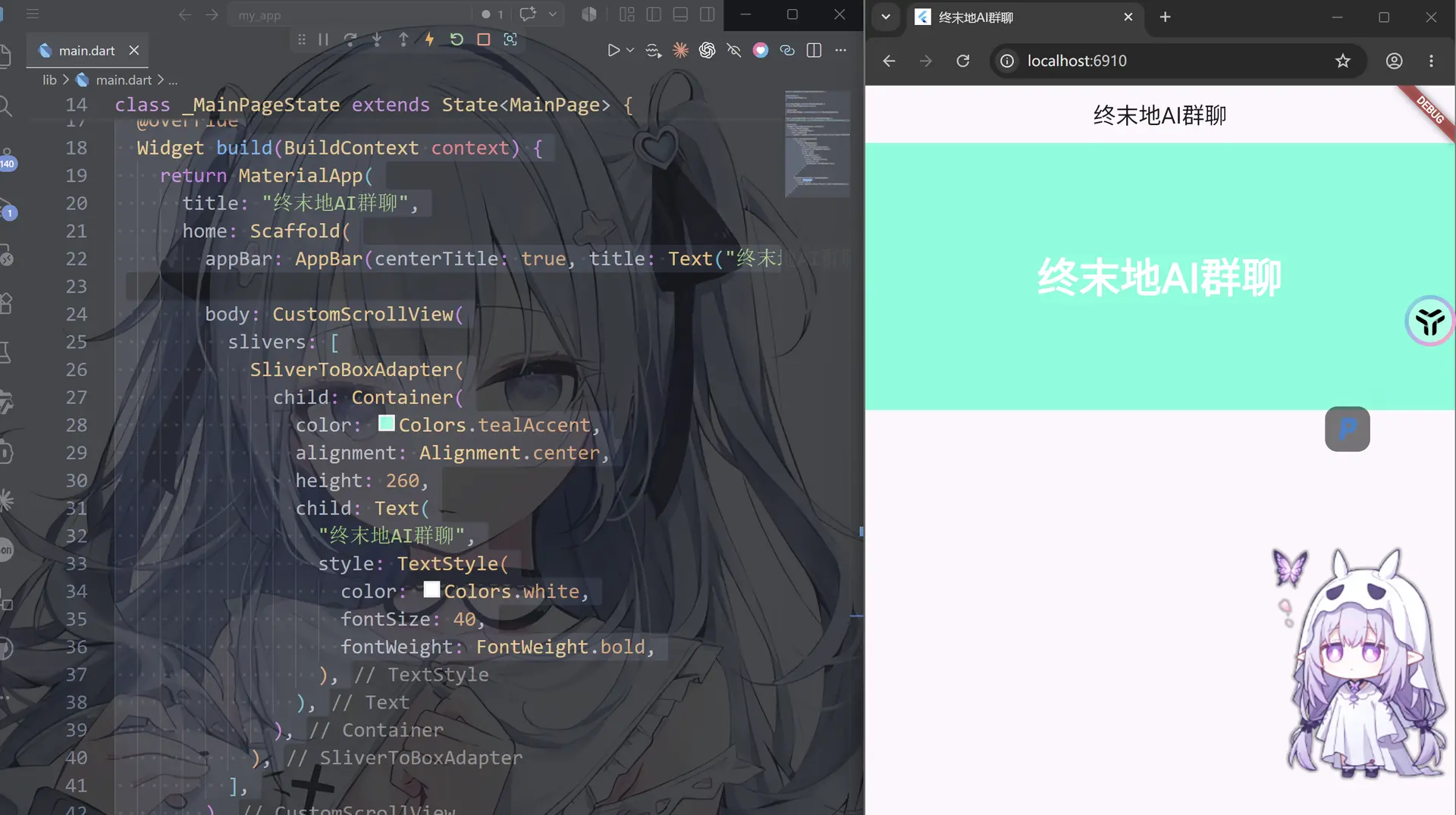Click the gray P floating button
This screenshot has width=1456, height=815.
click(x=1348, y=429)
